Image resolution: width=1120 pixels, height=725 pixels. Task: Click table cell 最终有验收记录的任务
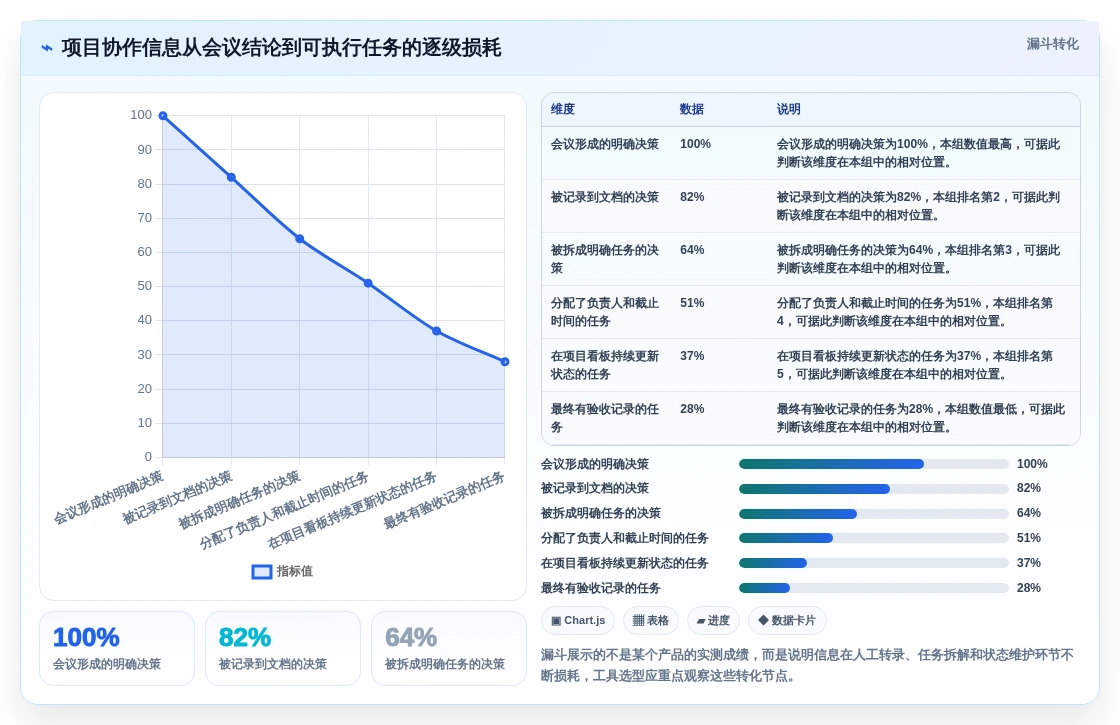tap(605, 418)
